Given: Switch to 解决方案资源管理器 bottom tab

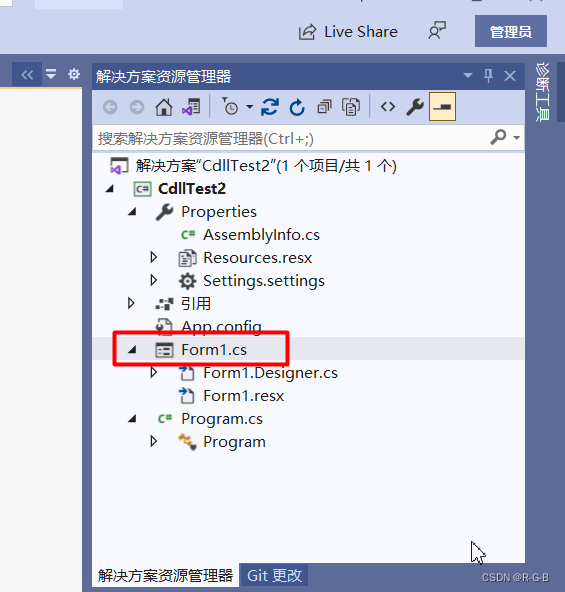Looking at the screenshot, I should tap(165, 575).
